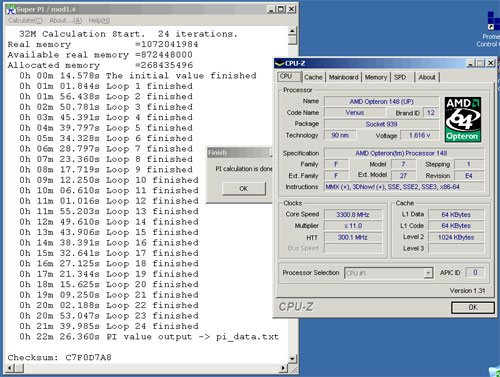Click the 'Allocated memory =268435496' line
Viewport: 500px width, 377px height.
click(x=100, y=65)
